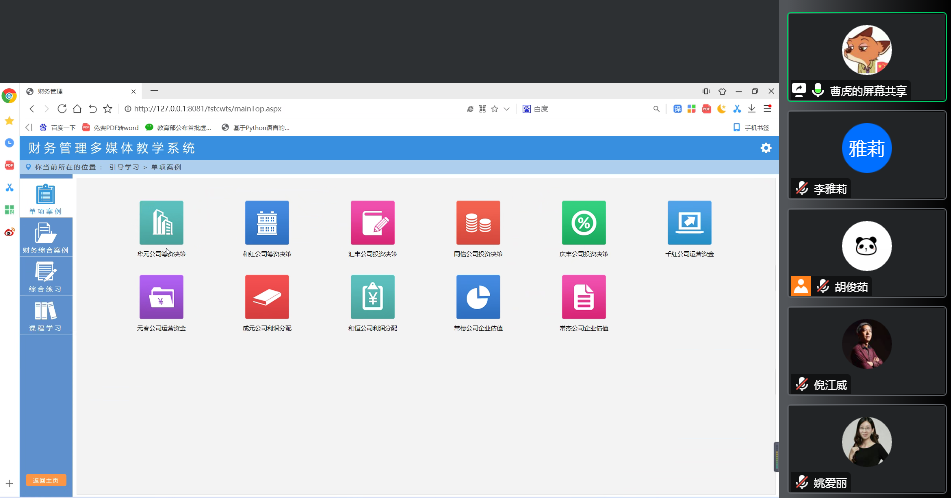Open the settings gear in blue header
951x498 pixels.
coord(766,148)
